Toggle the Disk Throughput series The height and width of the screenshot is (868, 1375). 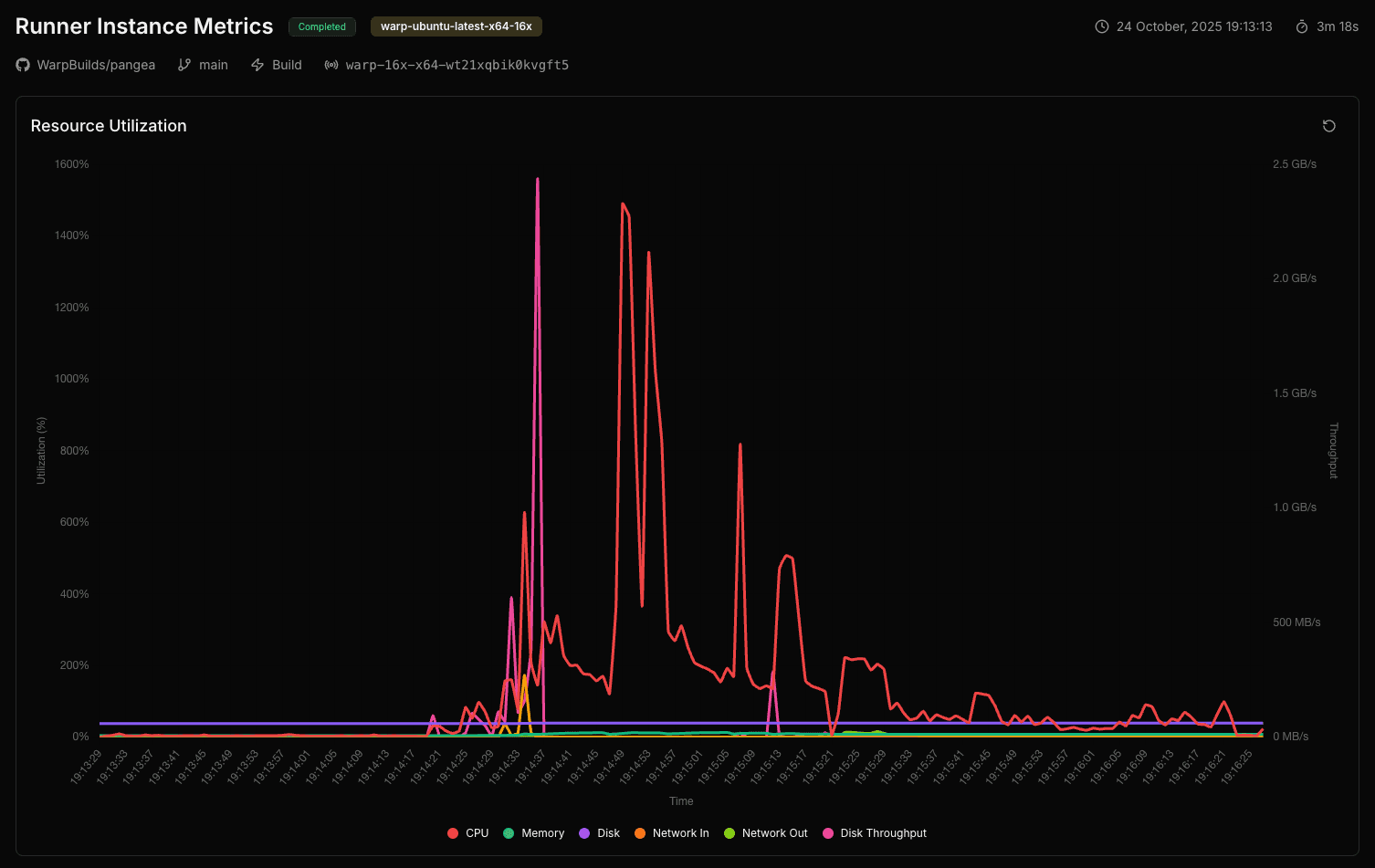pos(874,832)
